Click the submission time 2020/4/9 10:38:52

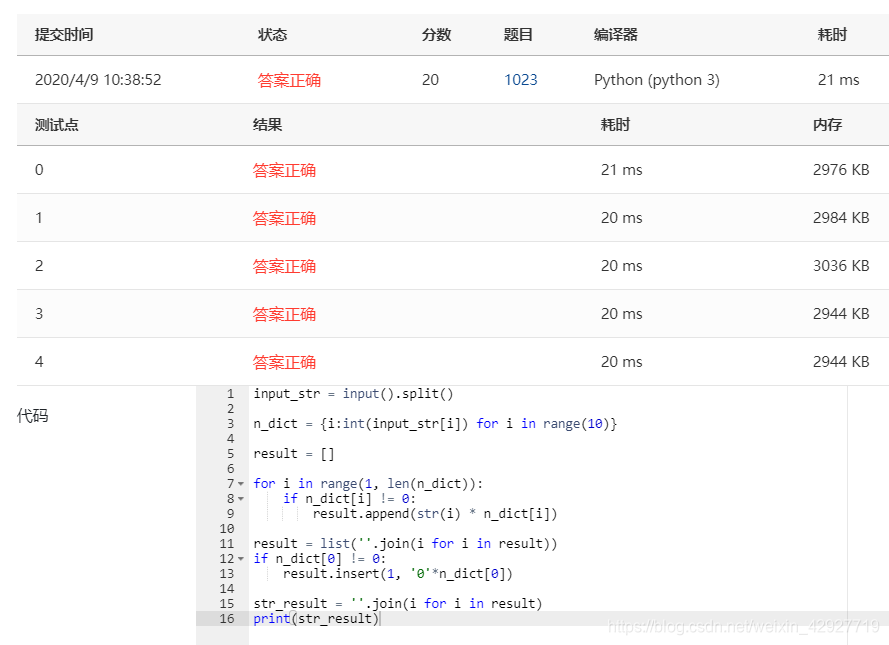pos(98,80)
